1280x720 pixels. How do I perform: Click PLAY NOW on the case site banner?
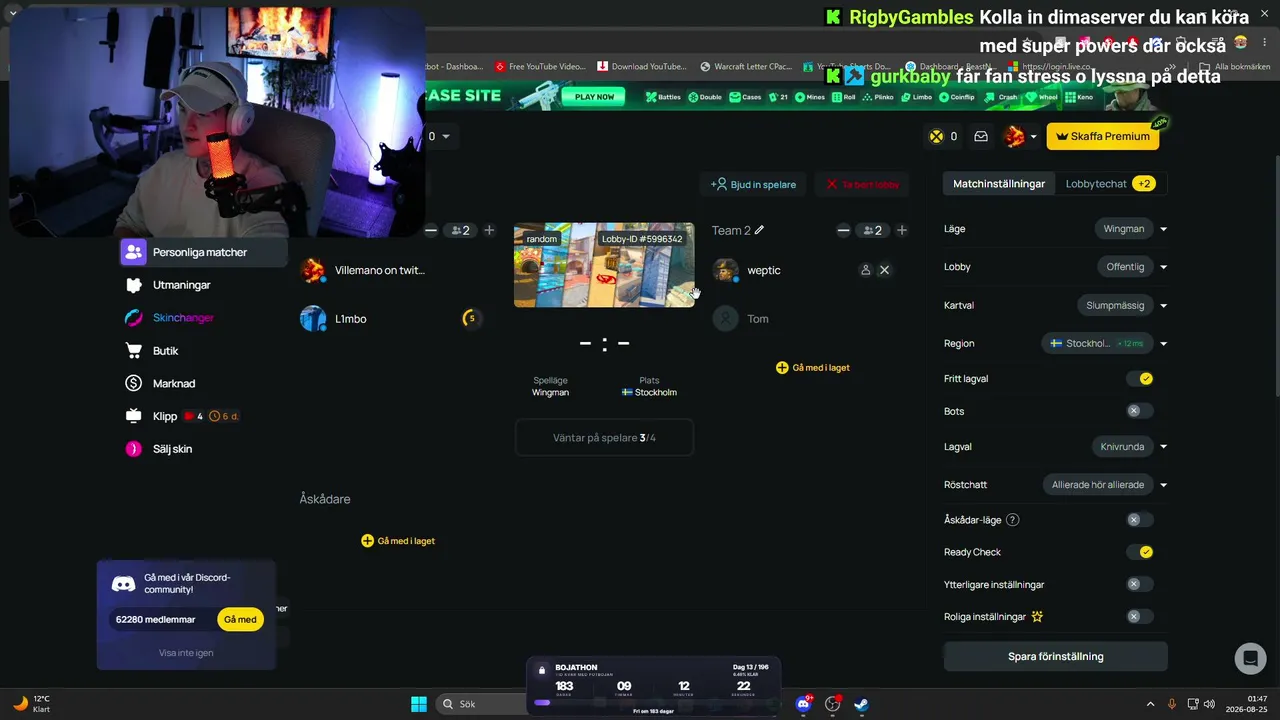(594, 97)
